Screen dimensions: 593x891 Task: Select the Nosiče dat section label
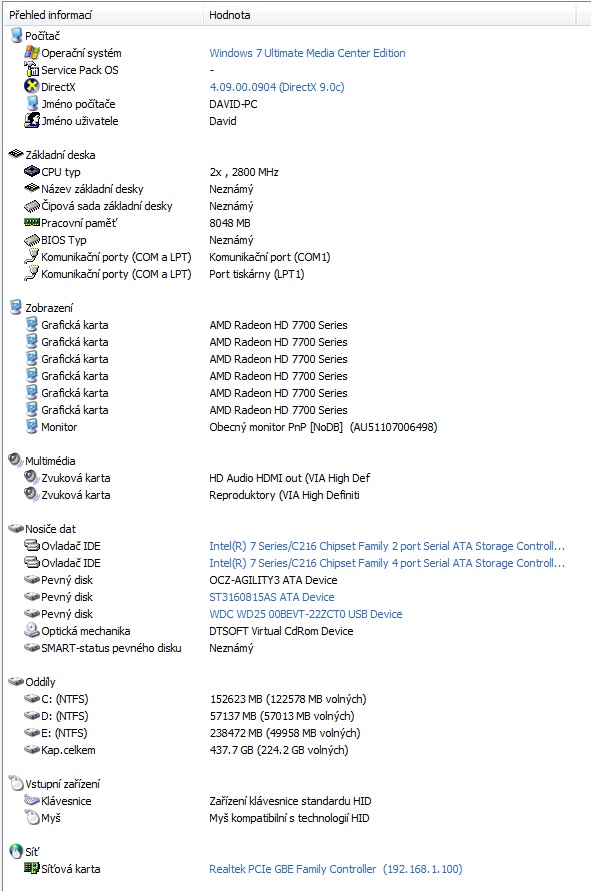pyautogui.click(x=50, y=529)
